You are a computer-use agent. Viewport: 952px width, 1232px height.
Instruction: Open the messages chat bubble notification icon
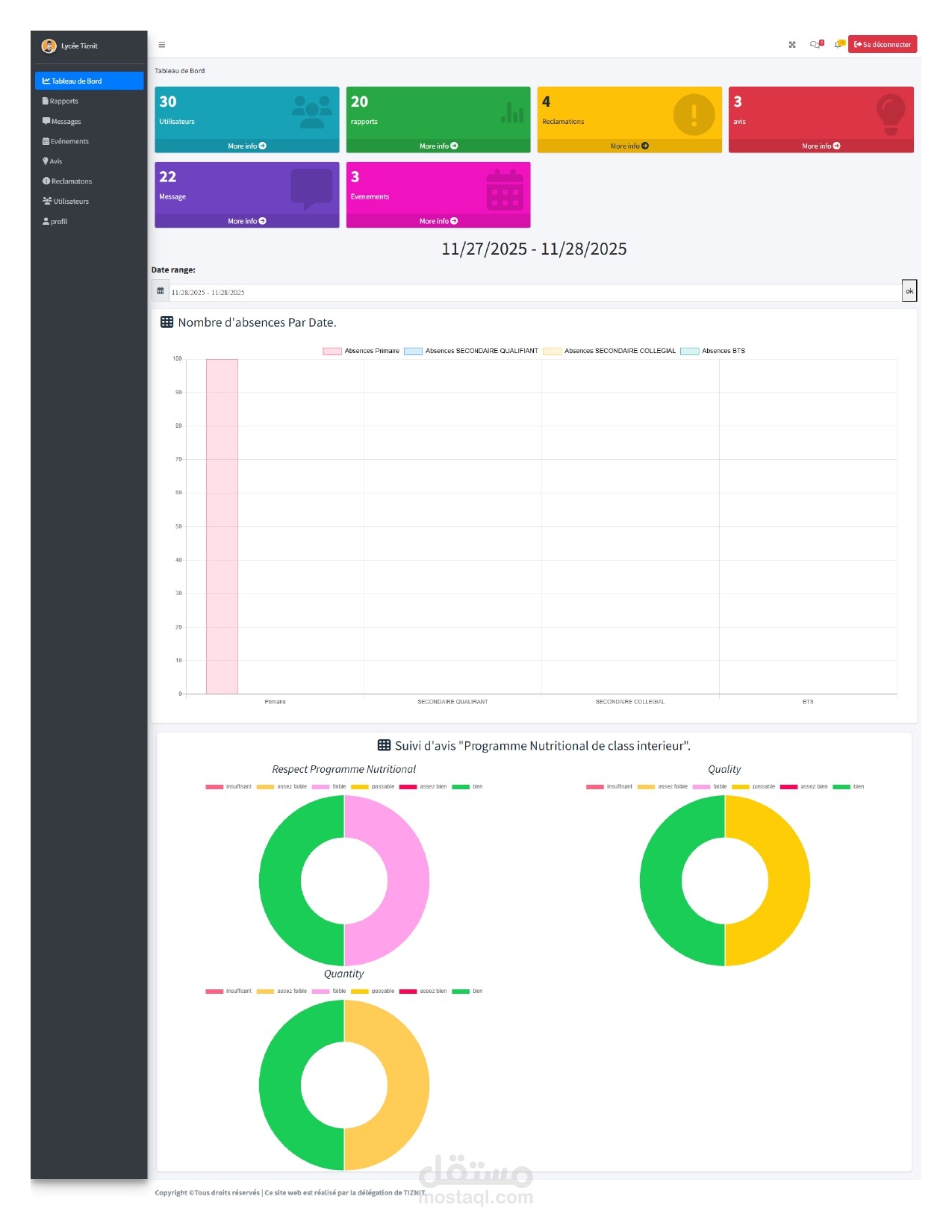pos(815,45)
